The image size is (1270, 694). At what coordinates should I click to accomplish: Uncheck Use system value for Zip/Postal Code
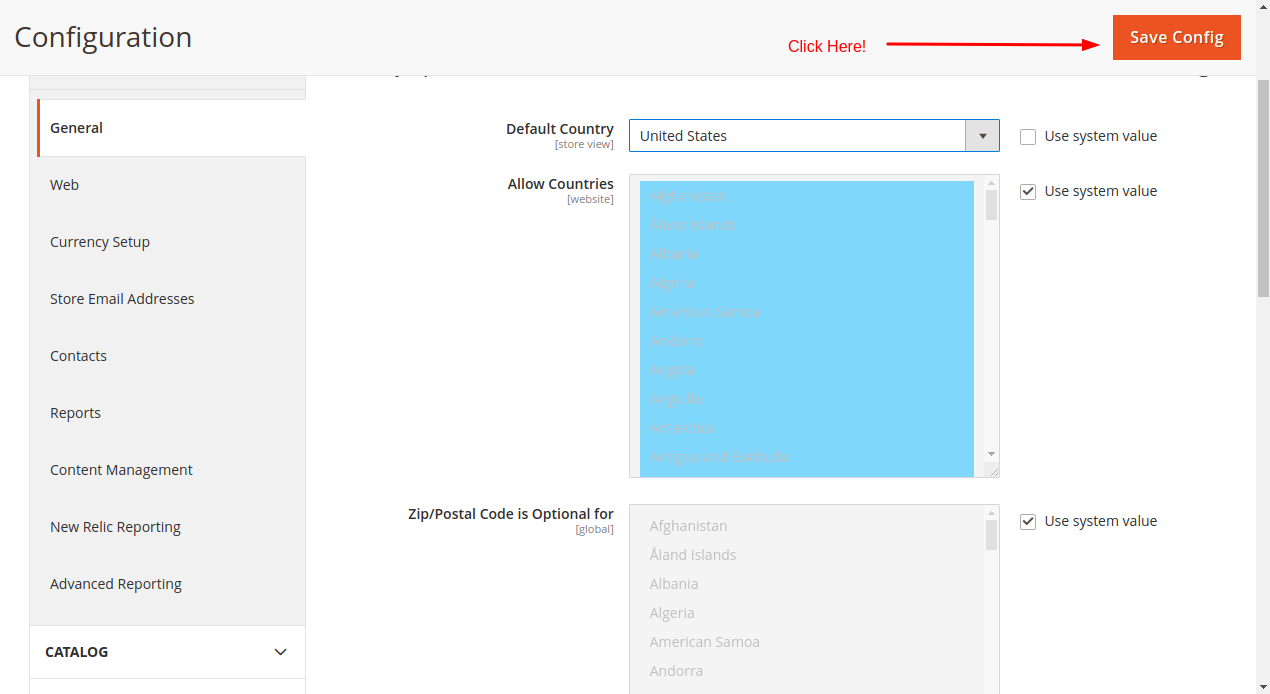1028,522
